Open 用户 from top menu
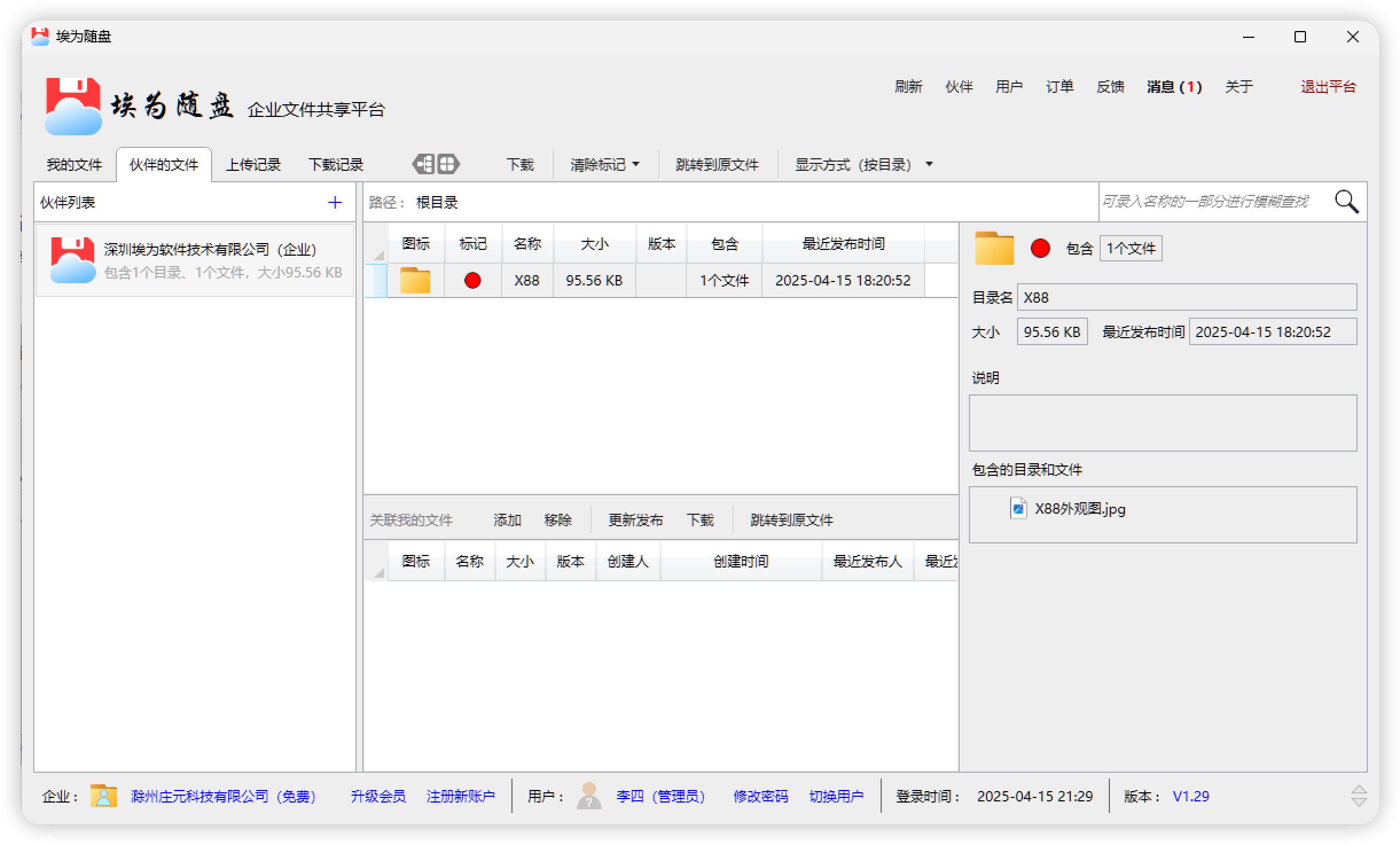 coord(1009,87)
